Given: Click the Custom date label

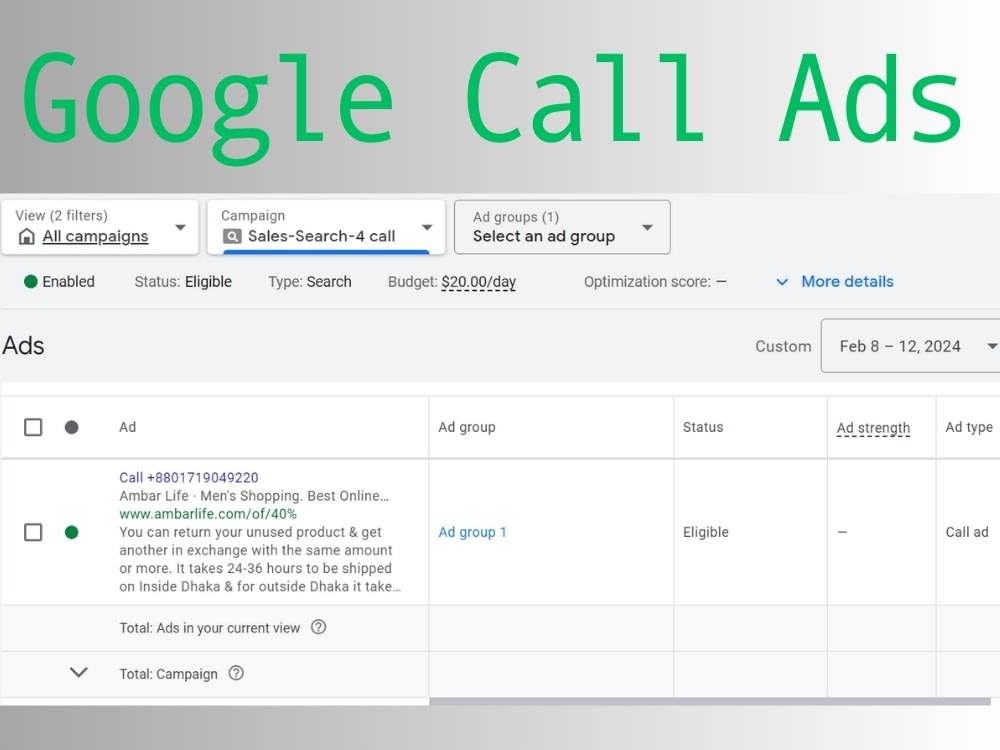Looking at the screenshot, I should [x=783, y=346].
